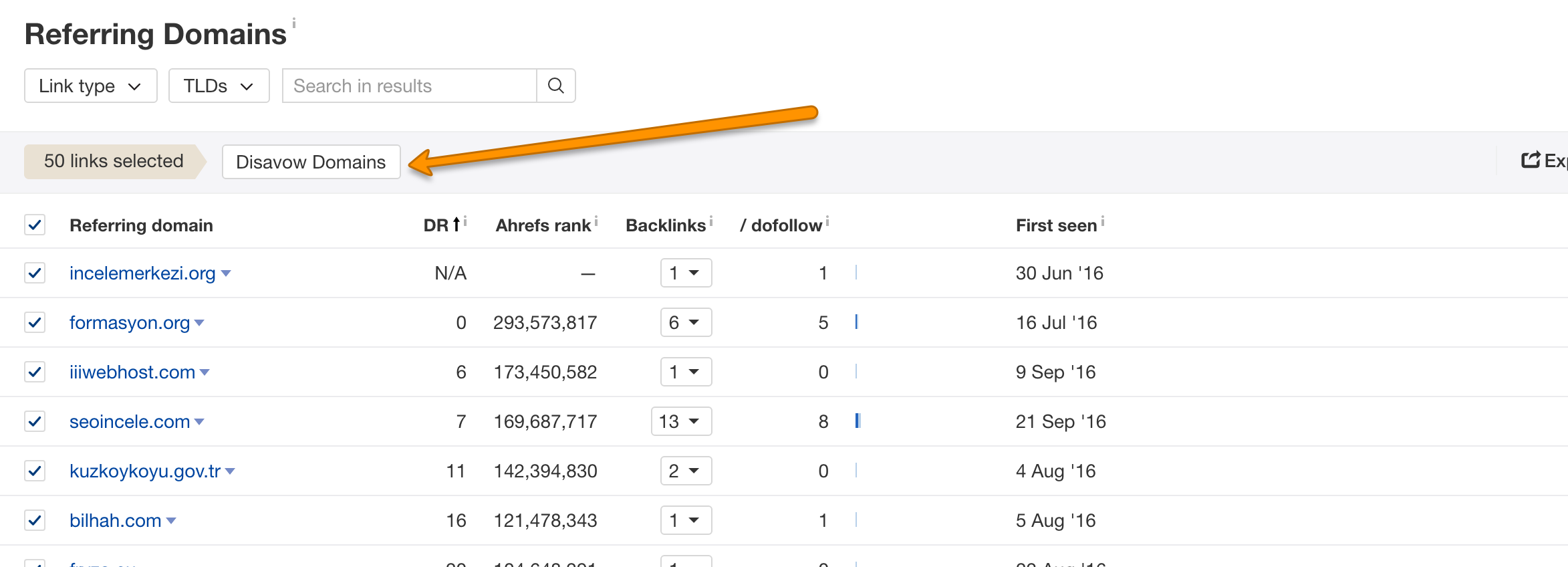Toggle the select-all checkbox in header
Image resolution: width=1568 pixels, height=567 pixels.
pos(35,225)
